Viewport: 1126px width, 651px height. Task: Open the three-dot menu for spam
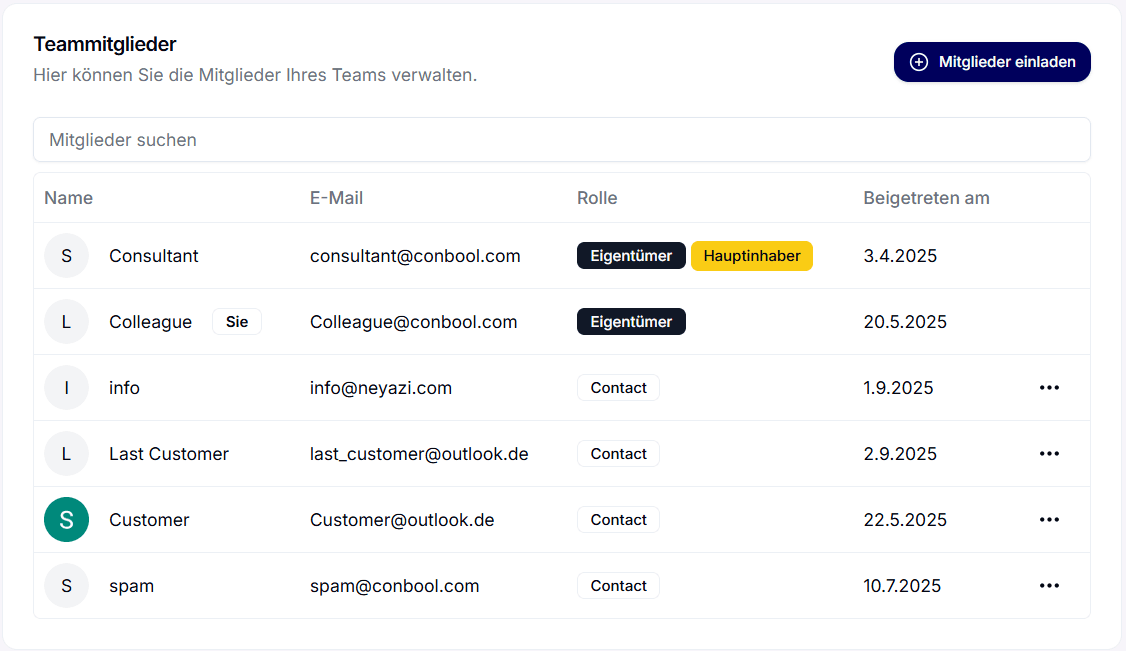[x=1048, y=586]
